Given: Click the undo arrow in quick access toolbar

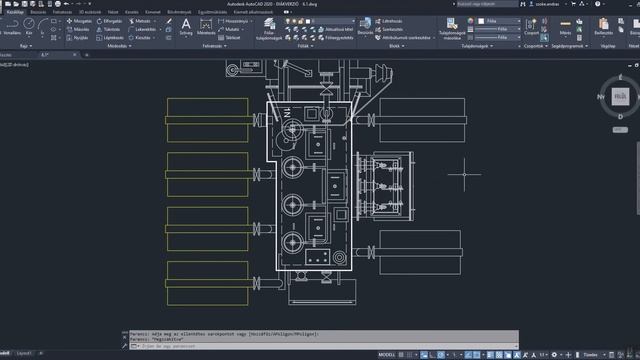Looking at the screenshot, I should pos(66,4).
